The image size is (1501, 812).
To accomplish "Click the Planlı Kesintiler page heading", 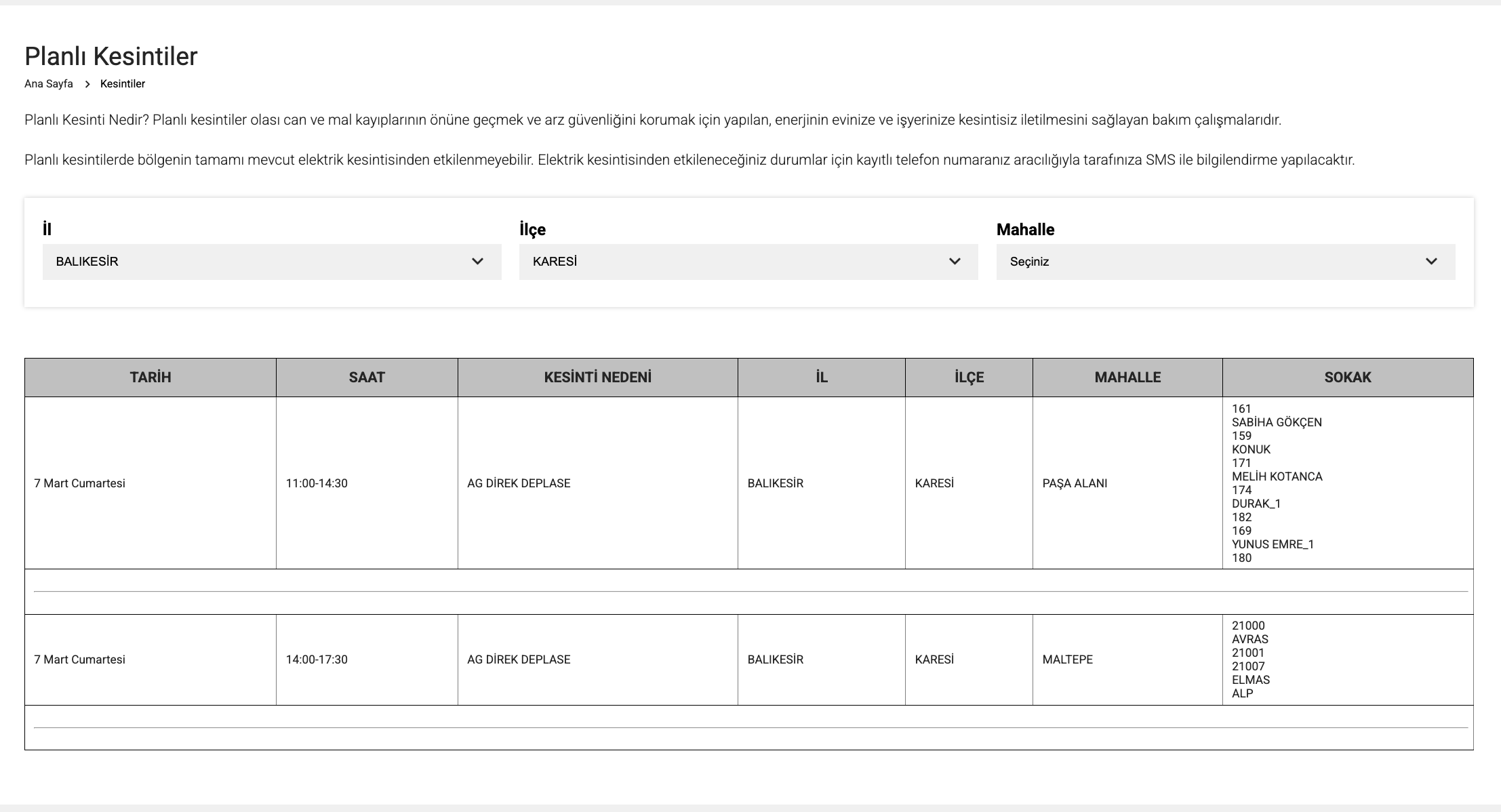I will click(111, 56).
